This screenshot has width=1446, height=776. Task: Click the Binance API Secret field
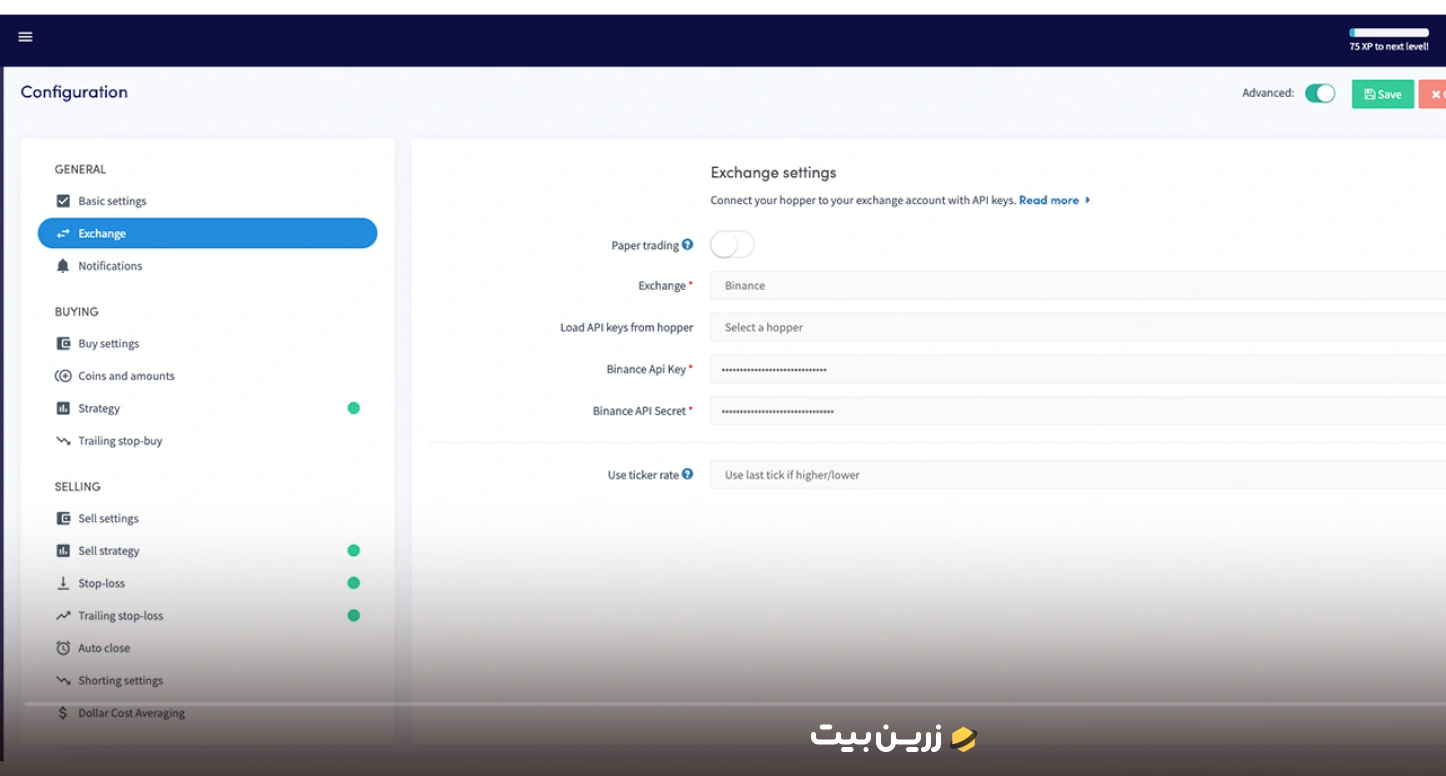1078,411
